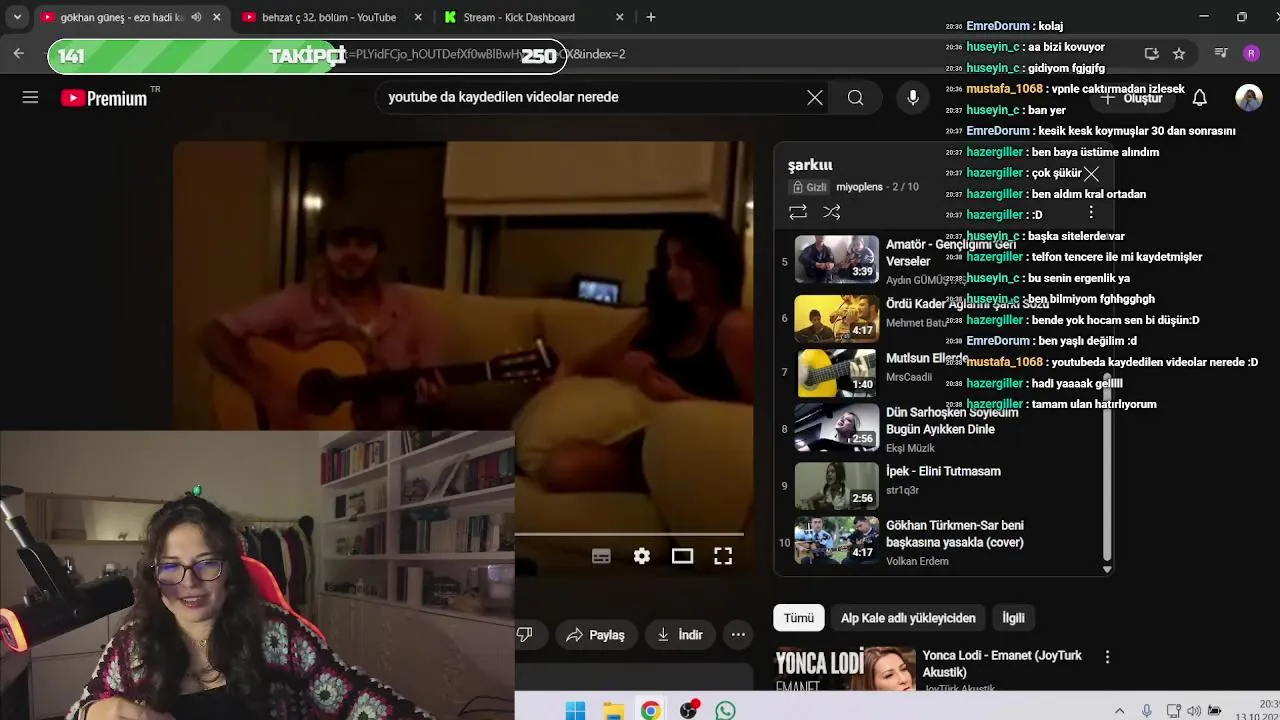Start voice search with microphone icon
The image size is (1280, 720).
coord(912,97)
